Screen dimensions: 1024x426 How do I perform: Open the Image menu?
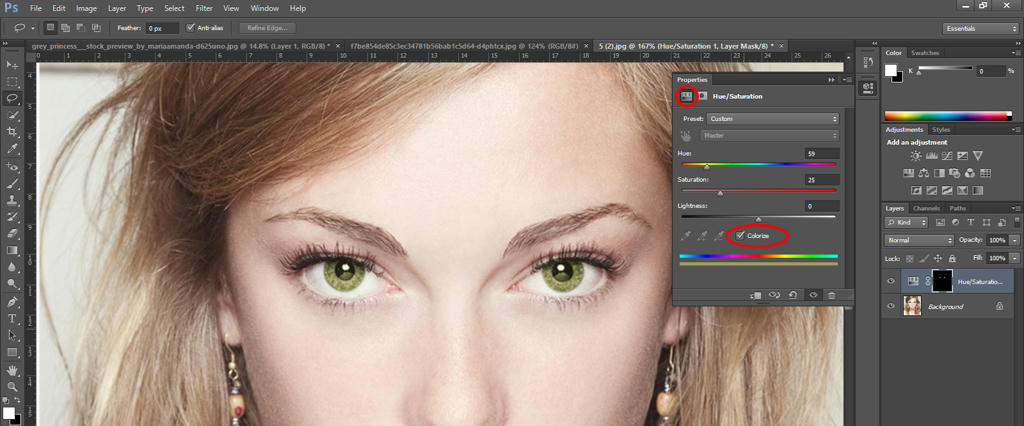coord(86,8)
